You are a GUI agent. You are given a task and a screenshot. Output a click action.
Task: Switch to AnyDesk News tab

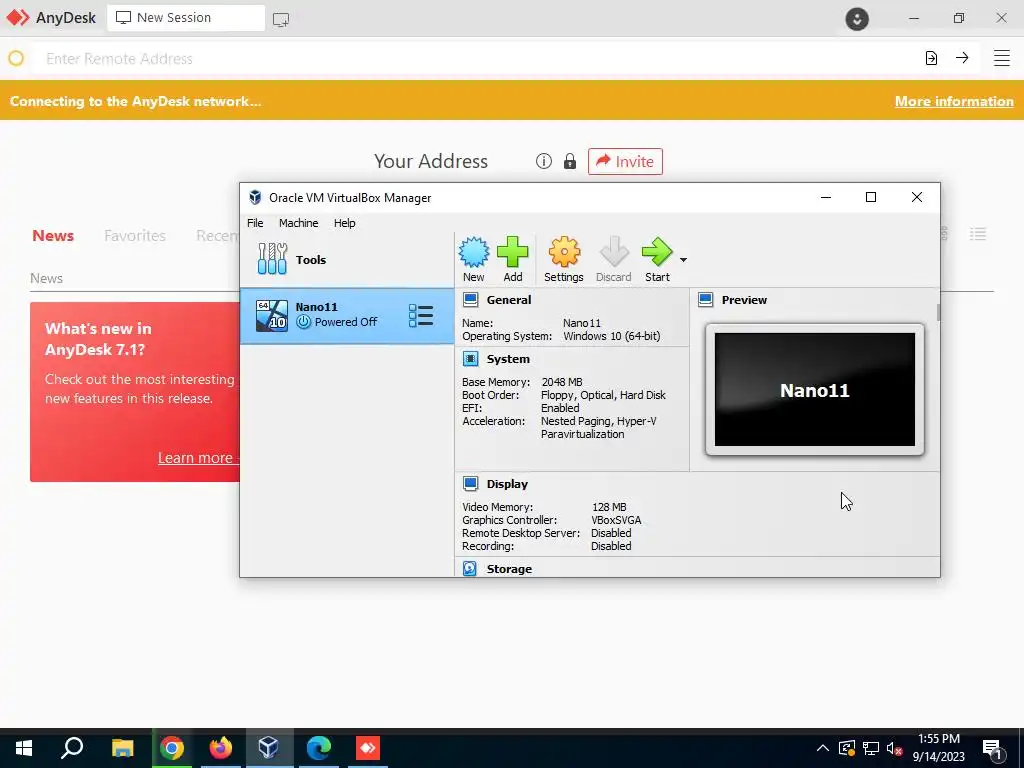click(x=53, y=236)
